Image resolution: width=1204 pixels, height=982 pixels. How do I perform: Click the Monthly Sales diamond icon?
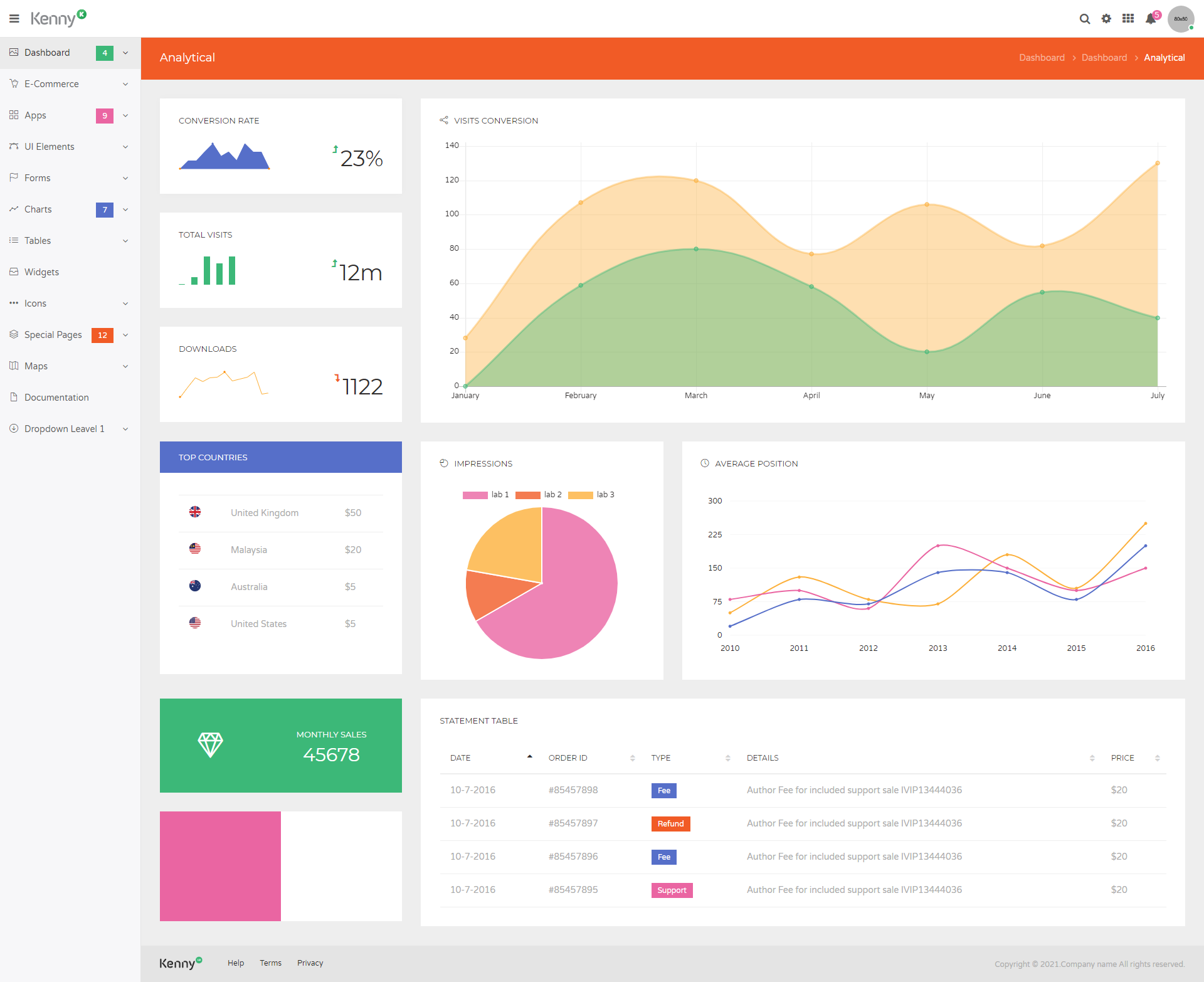coord(210,745)
